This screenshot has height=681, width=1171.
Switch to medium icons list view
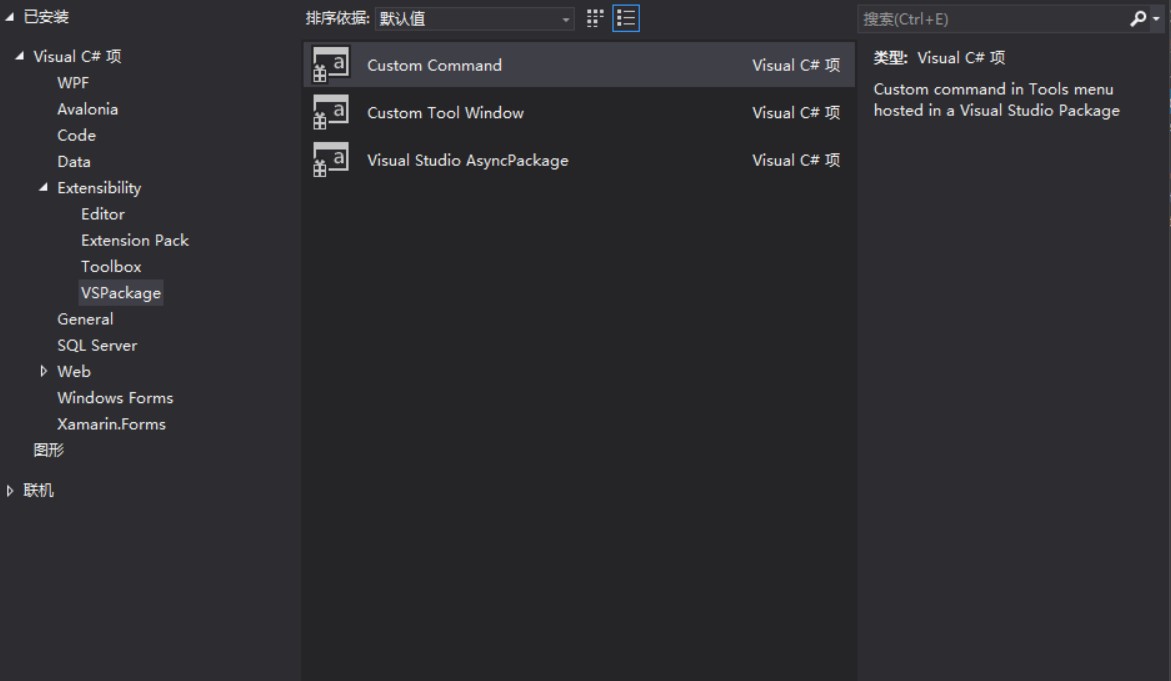(x=626, y=19)
